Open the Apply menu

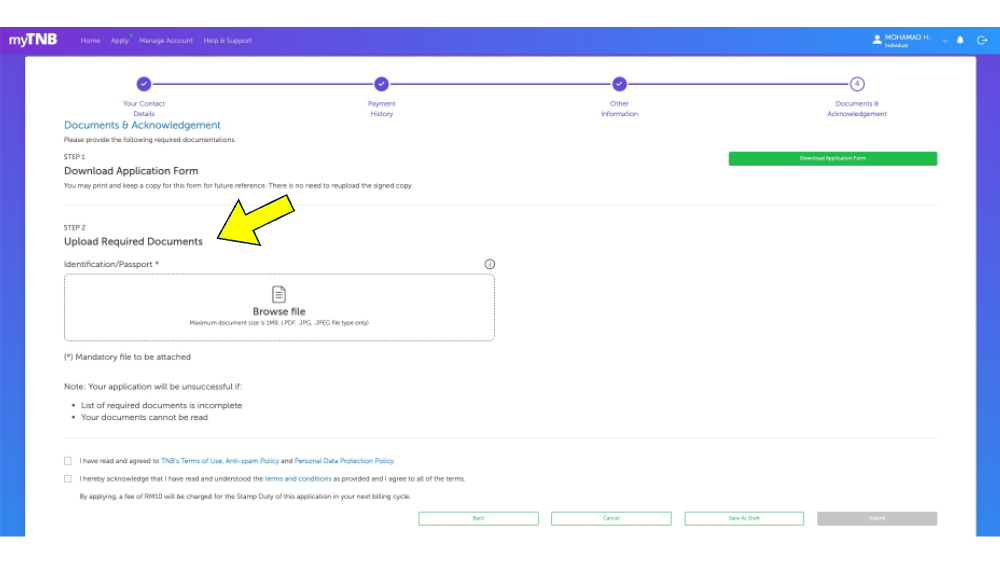(x=120, y=41)
